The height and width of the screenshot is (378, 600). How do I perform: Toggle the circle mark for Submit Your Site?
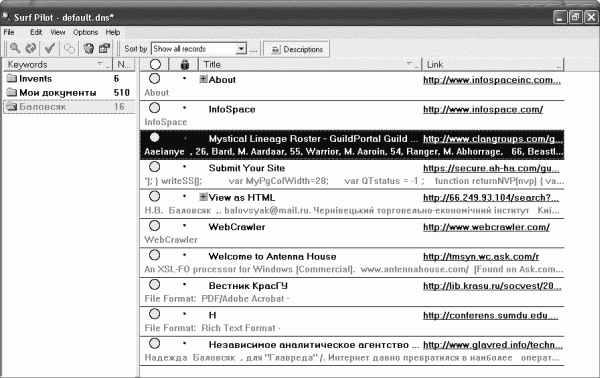pyautogui.click(x=155, y=167)
